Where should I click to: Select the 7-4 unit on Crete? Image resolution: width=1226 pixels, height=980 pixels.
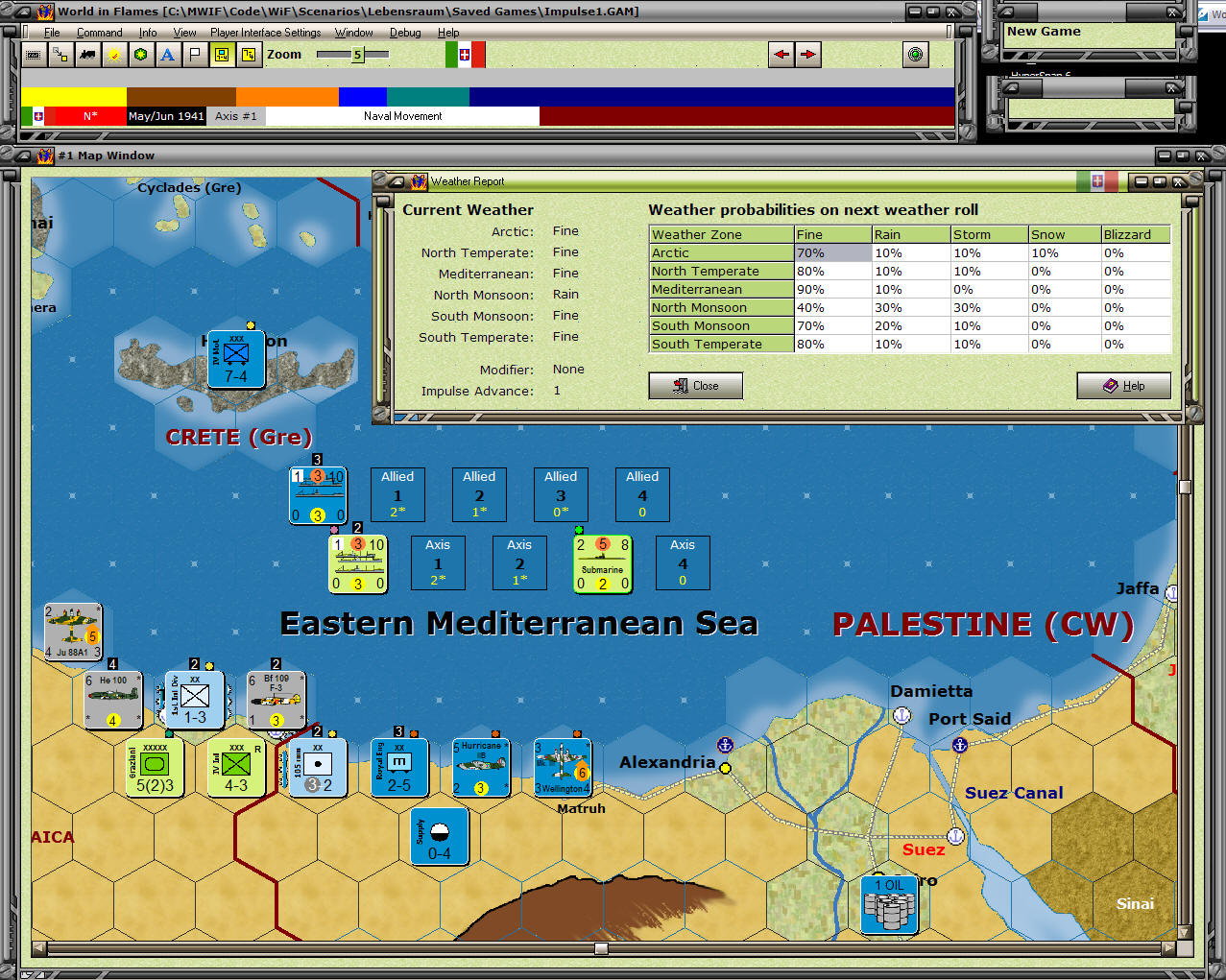236,359
